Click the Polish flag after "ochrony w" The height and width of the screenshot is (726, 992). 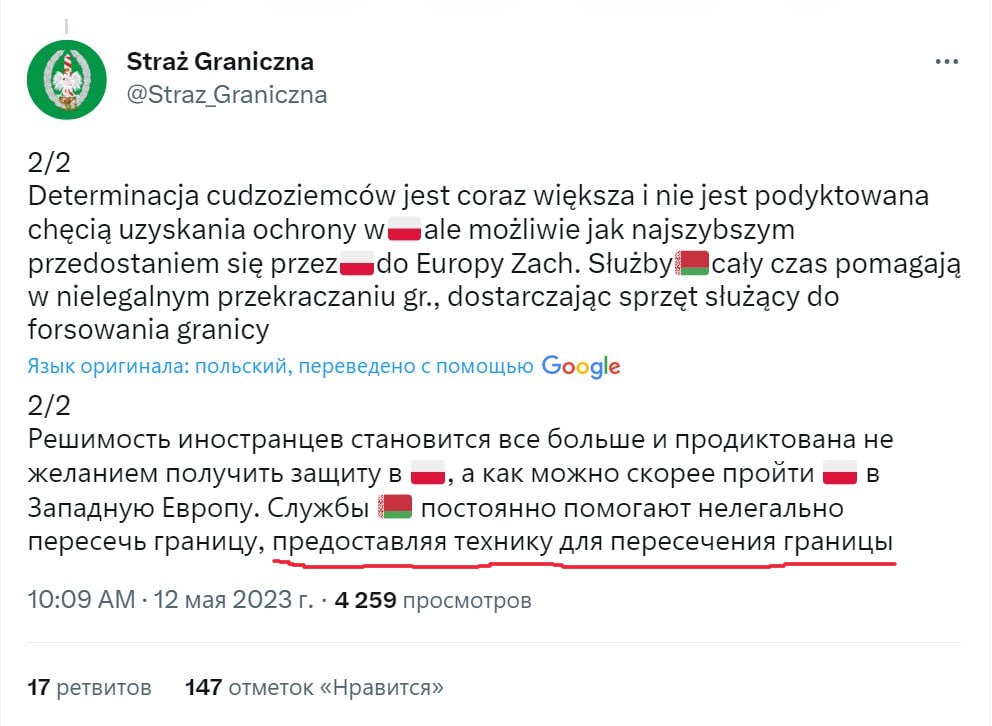[x=404, y=230]
